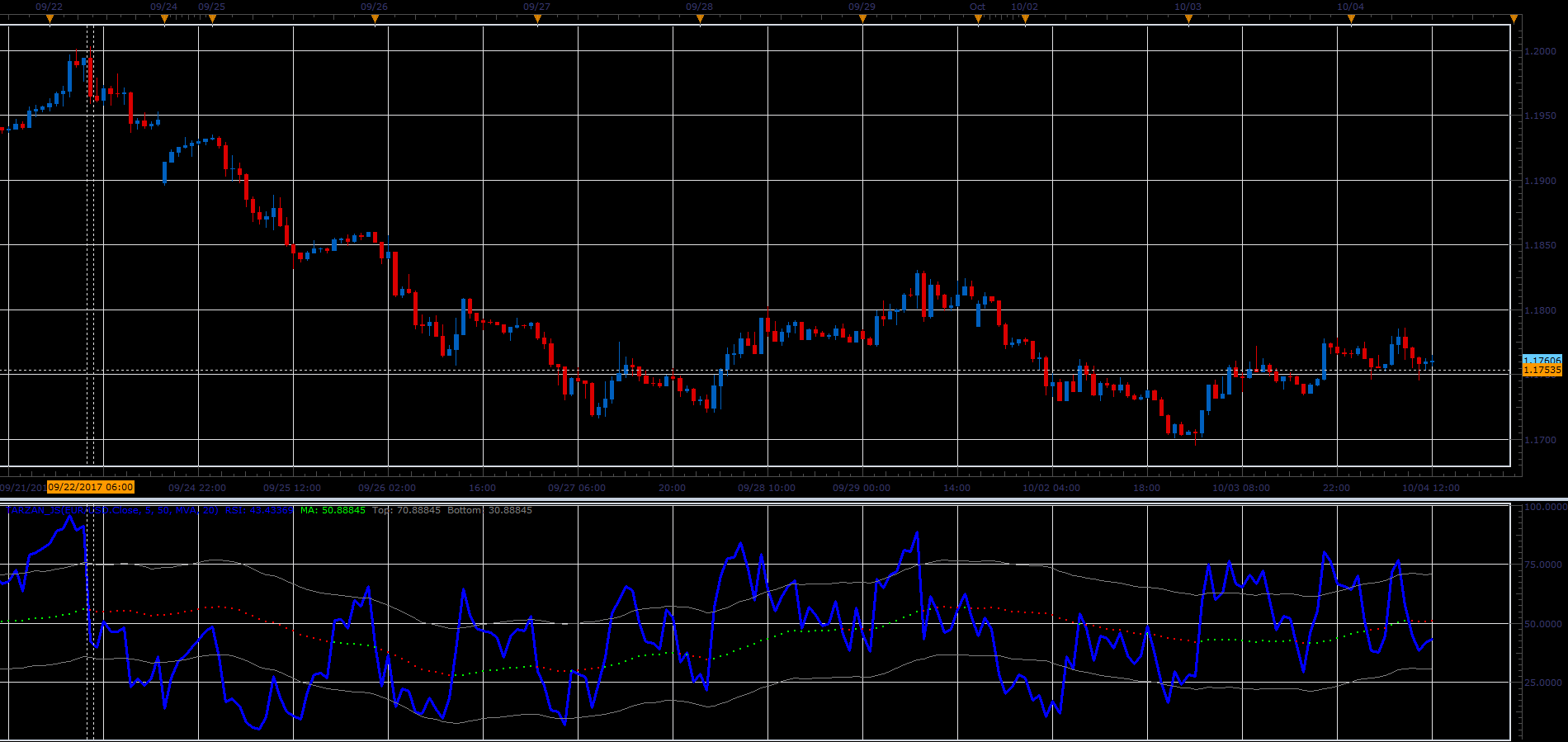Click the 14:00 time axis label

[x=957, y=488]
